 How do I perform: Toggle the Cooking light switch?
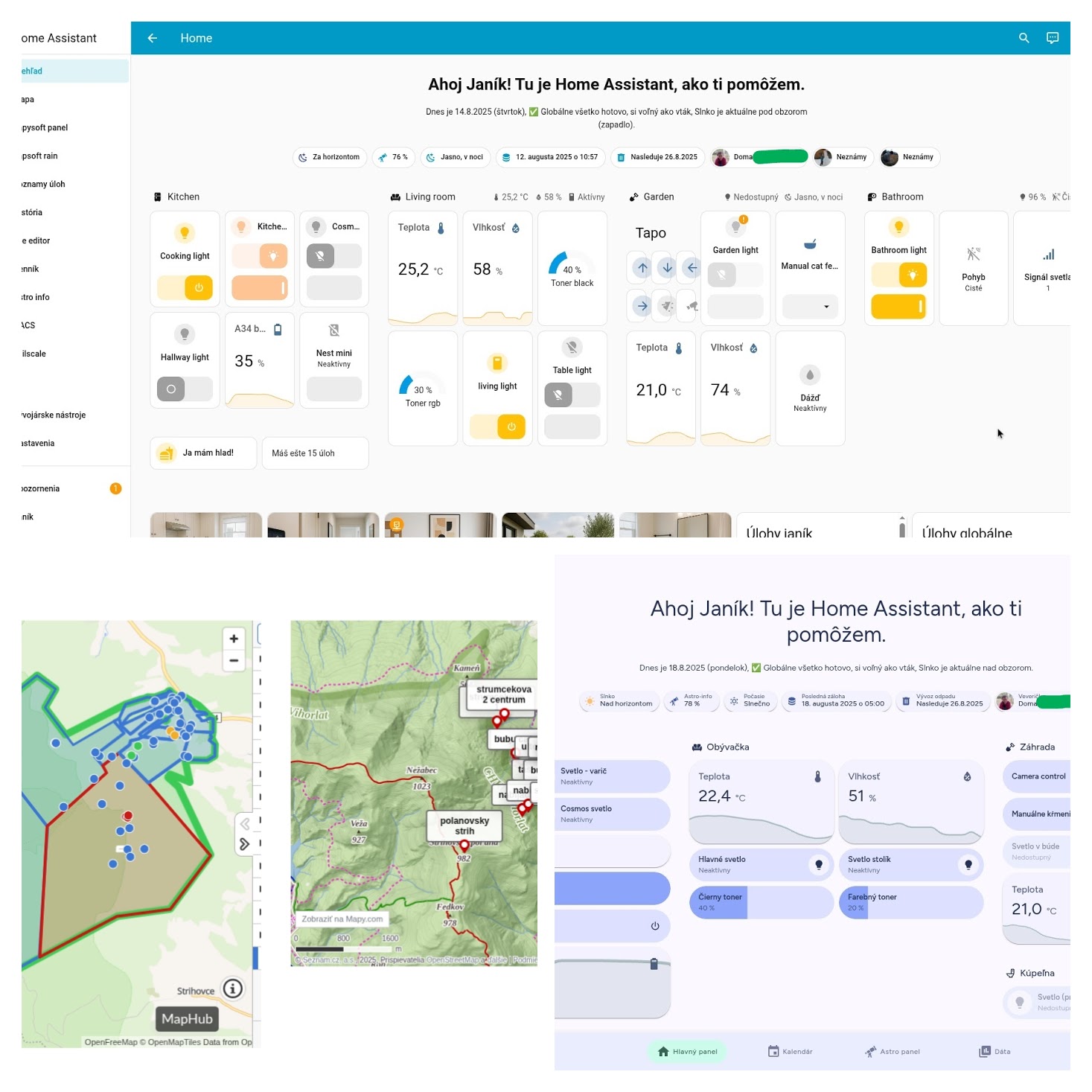(185, 287)
